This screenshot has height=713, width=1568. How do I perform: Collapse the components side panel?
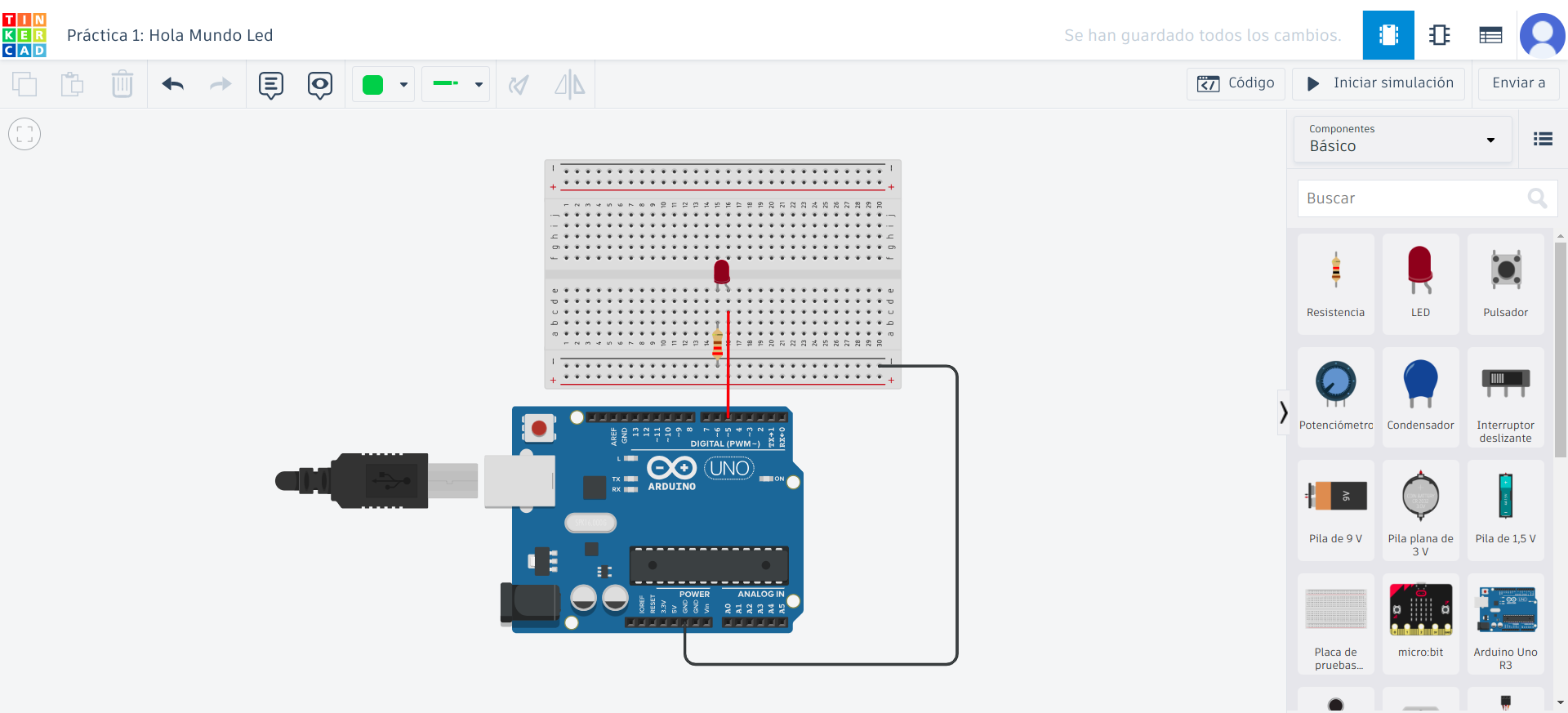coord(1283,412)
